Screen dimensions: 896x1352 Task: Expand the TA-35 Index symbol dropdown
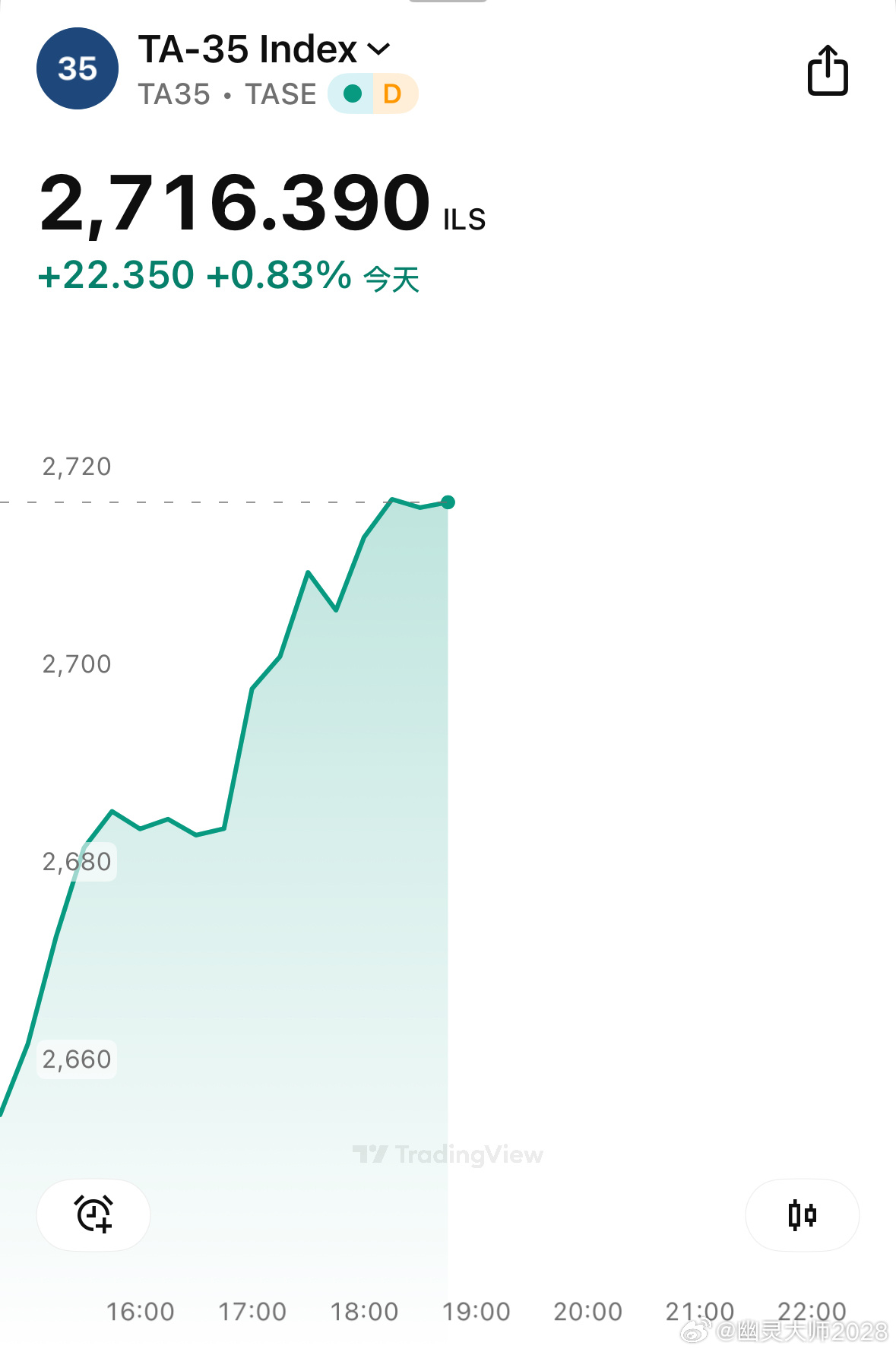tap(264, 49)
